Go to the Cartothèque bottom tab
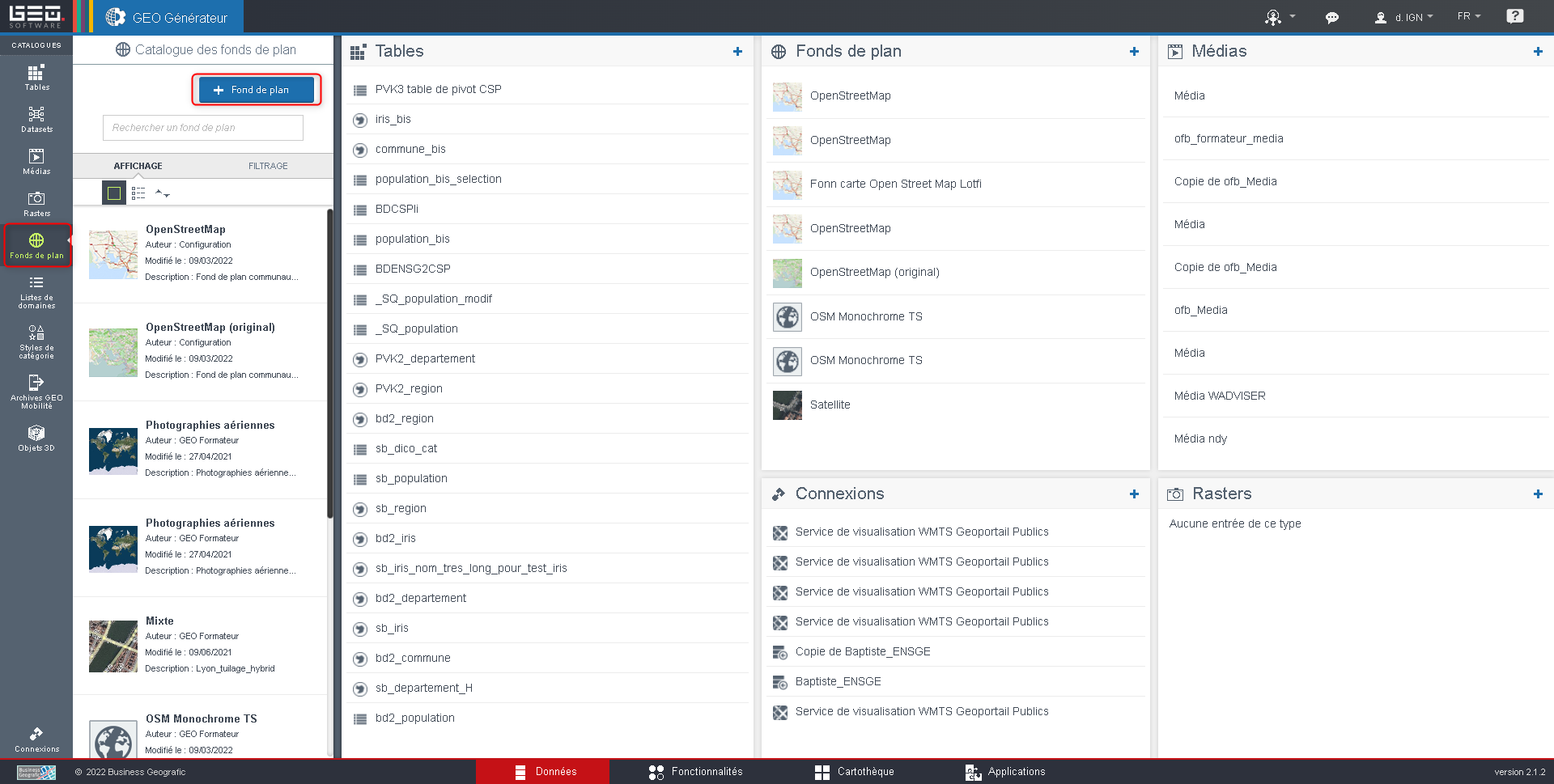The image size is (1554, 784). (x=855, y=772)
